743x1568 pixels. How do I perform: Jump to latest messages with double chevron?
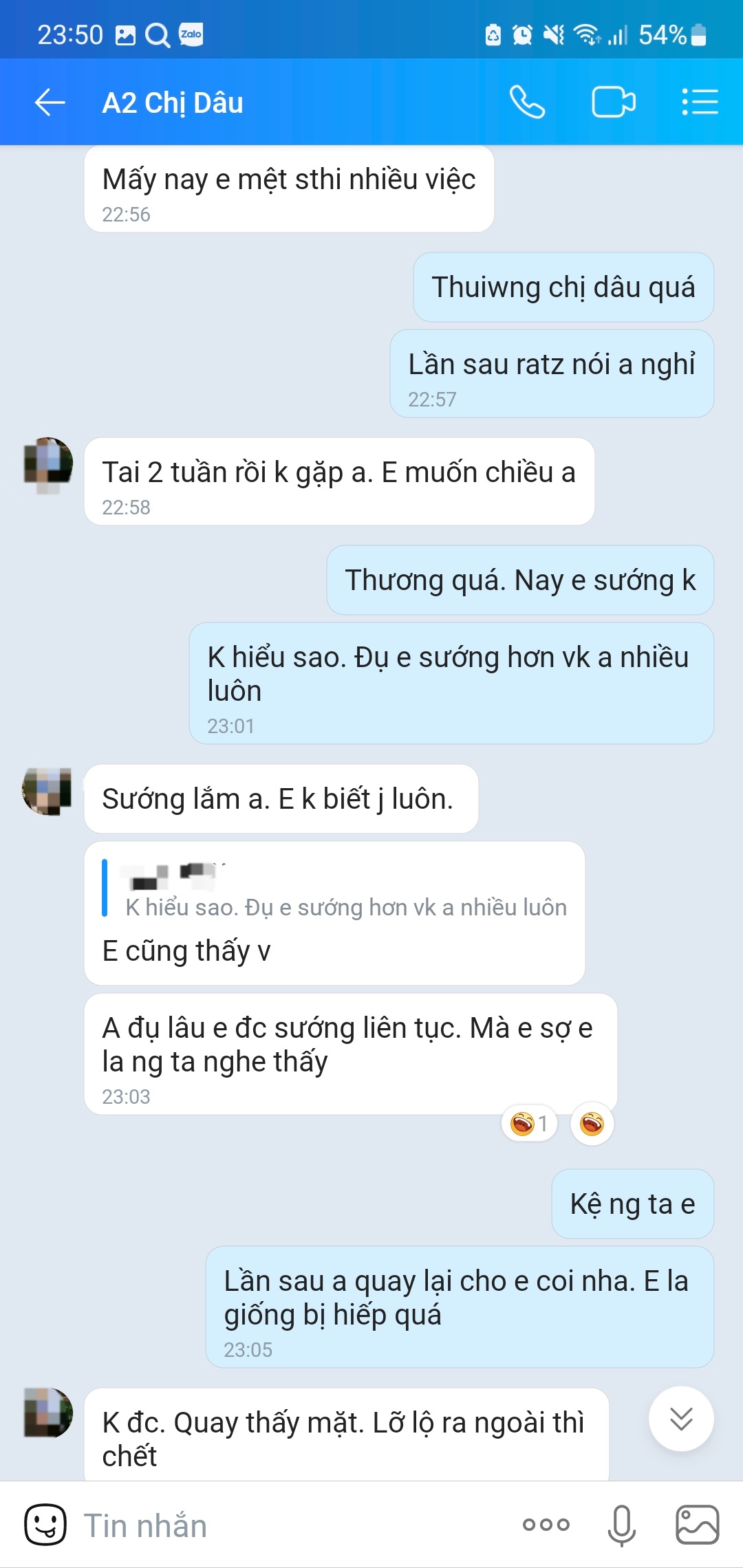pyautogui.click(x=681, y=1419)
